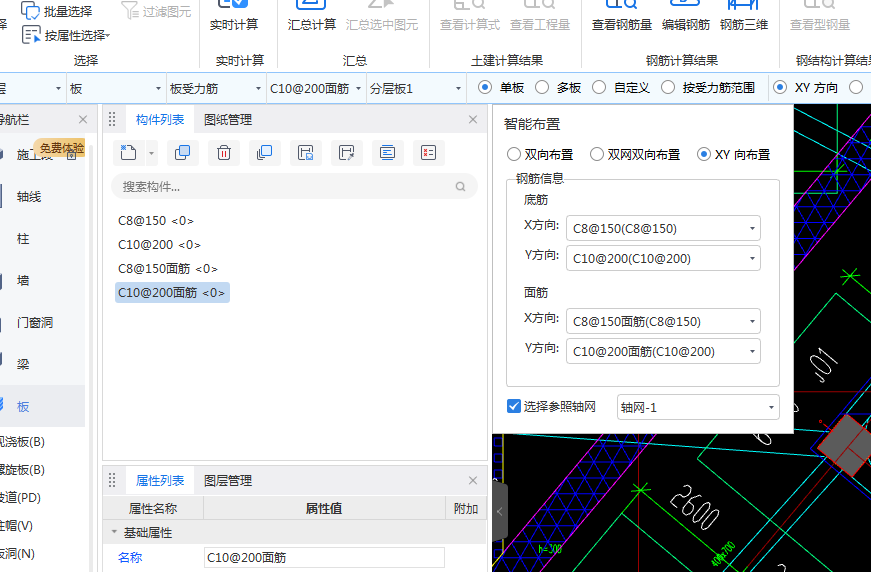The image size is (871, 572).
Task: Open the C10@200面筋 toolbar dropdown
Action: (x=316, y=88)
